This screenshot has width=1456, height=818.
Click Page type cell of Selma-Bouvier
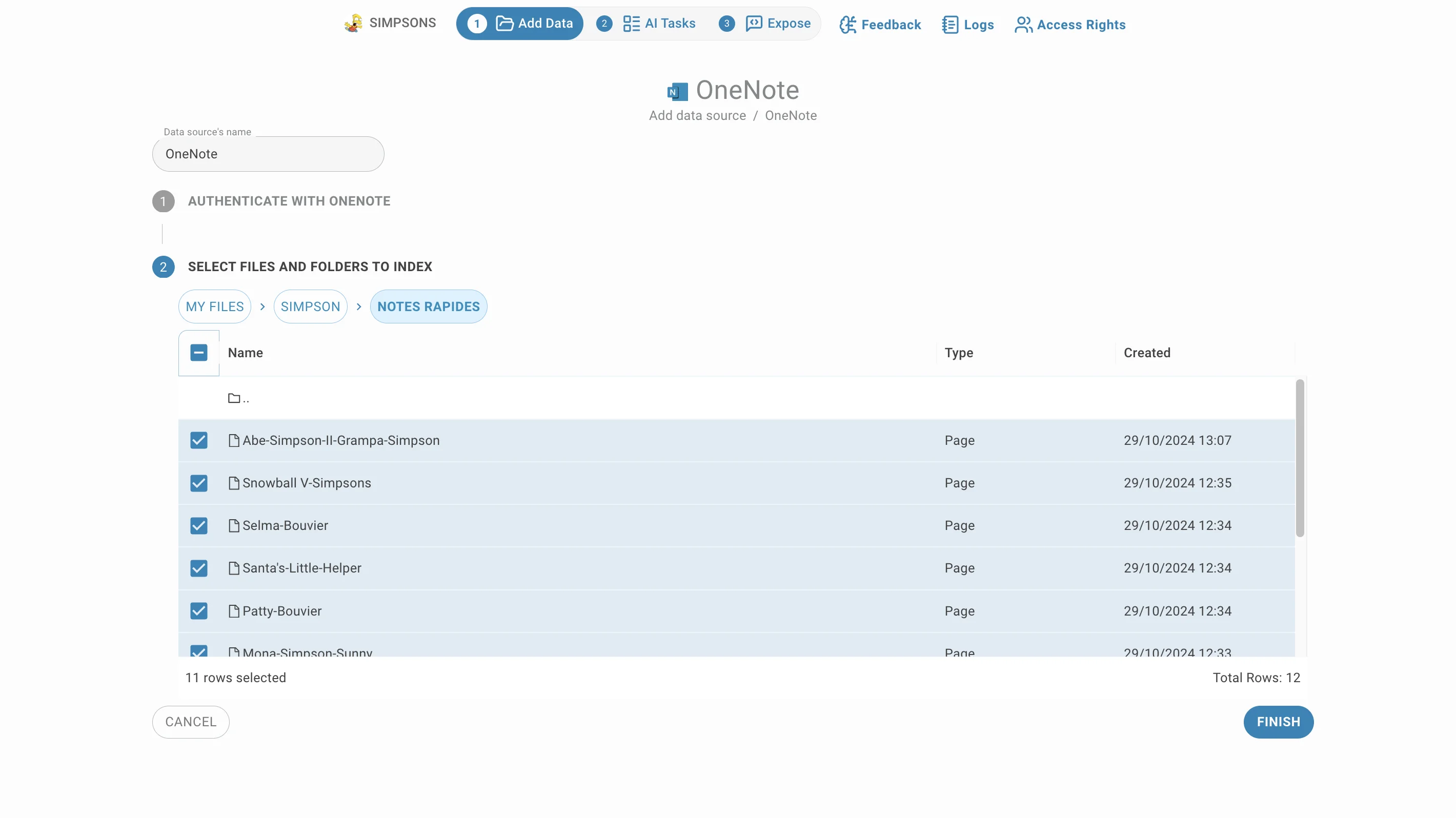tap(959, 525)
